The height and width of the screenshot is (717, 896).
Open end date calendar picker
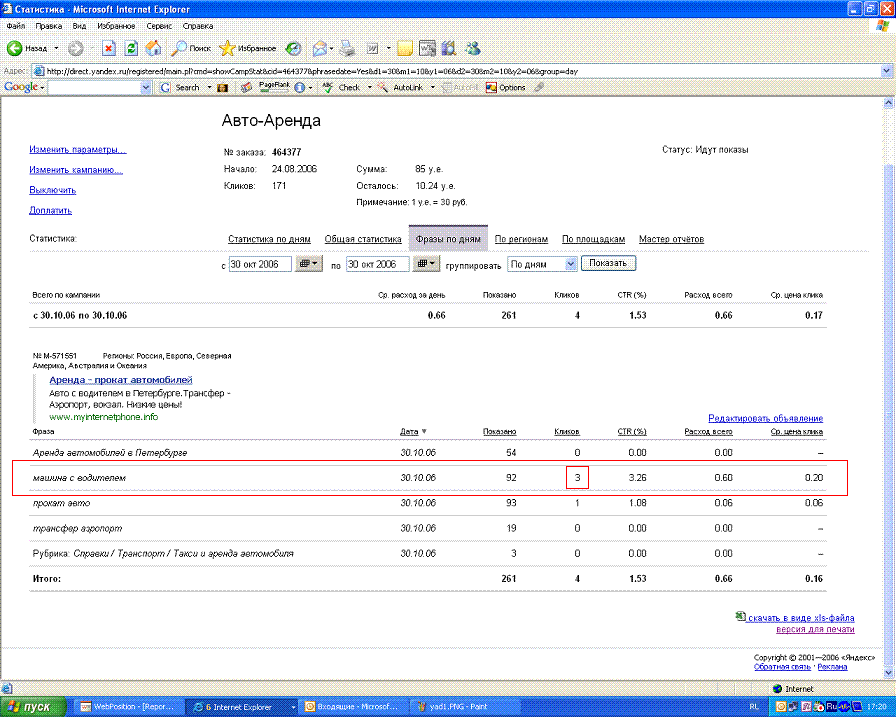[426, 264]
